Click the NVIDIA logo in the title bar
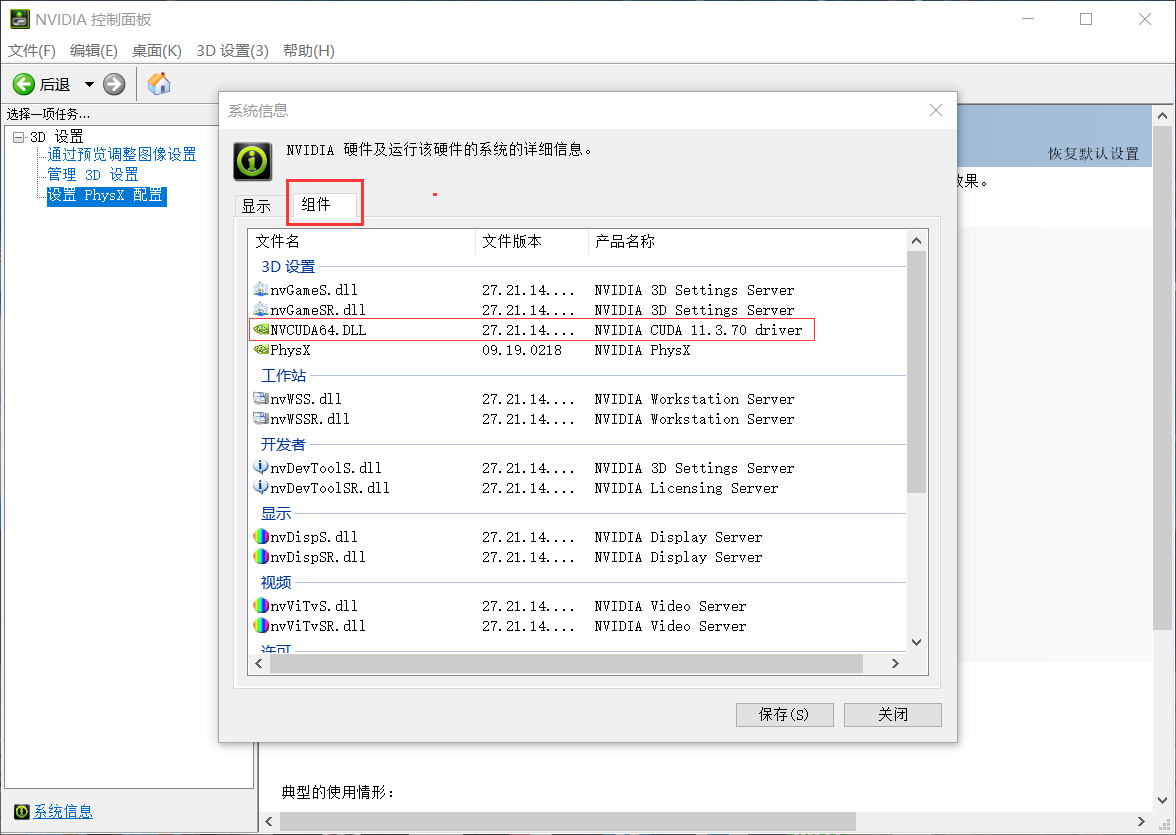The width and height of the screenshot is (1176, 835). (x=22, y=18)
